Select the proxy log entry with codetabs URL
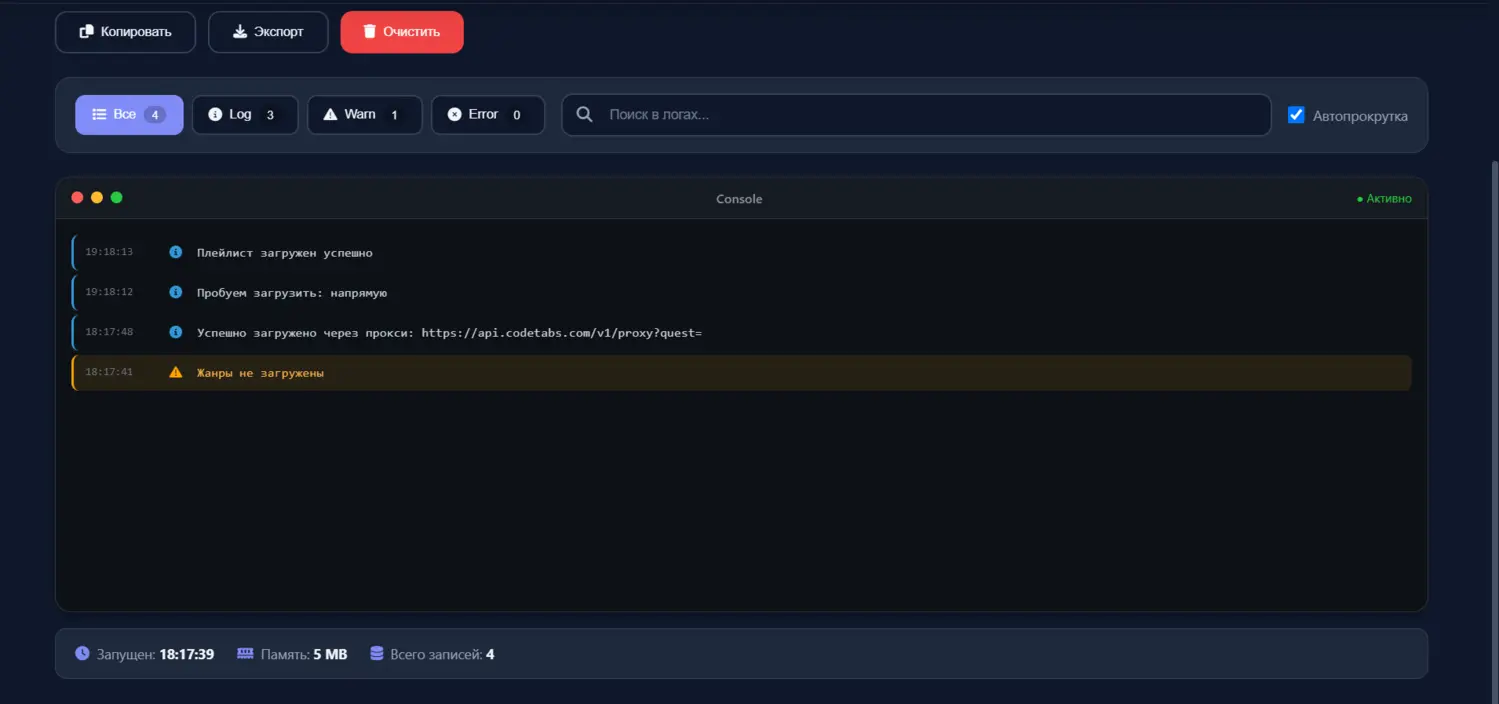 (449, 332)
